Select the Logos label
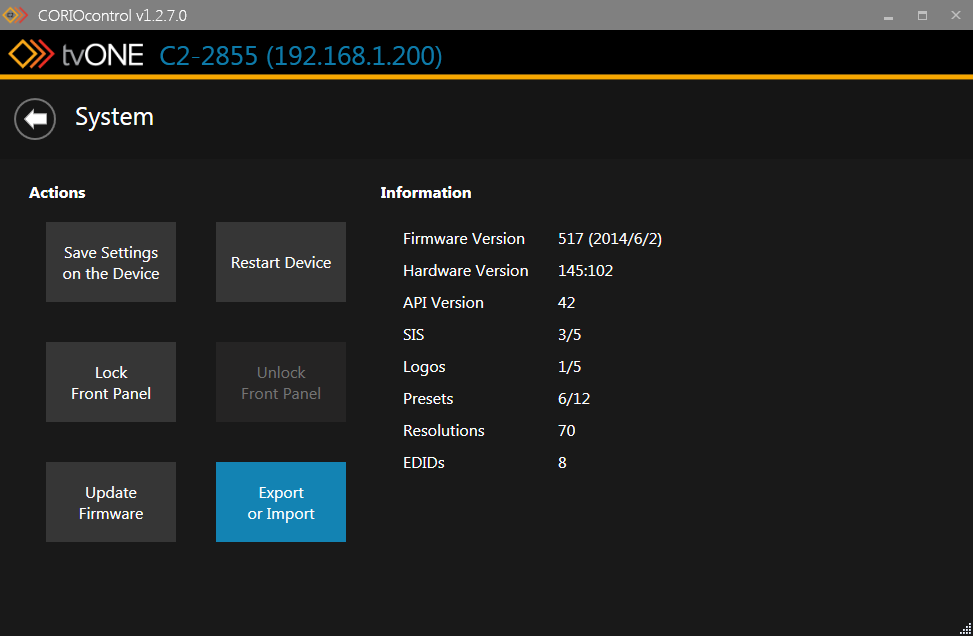The height and width of the screenshot is (636, 973). click(424, 367)
